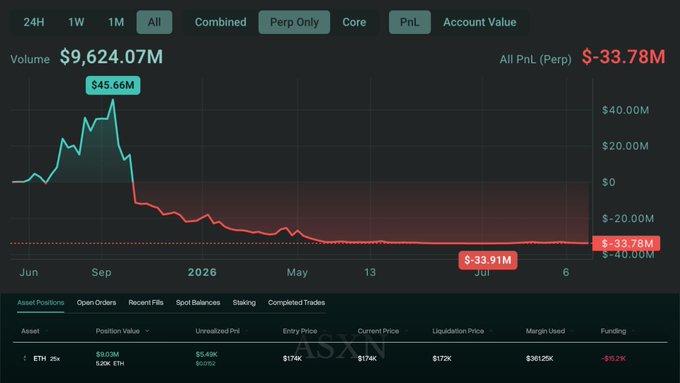
Task: Sort table by Asset column header
Action: pyautogui.click(x=30, y=331)
